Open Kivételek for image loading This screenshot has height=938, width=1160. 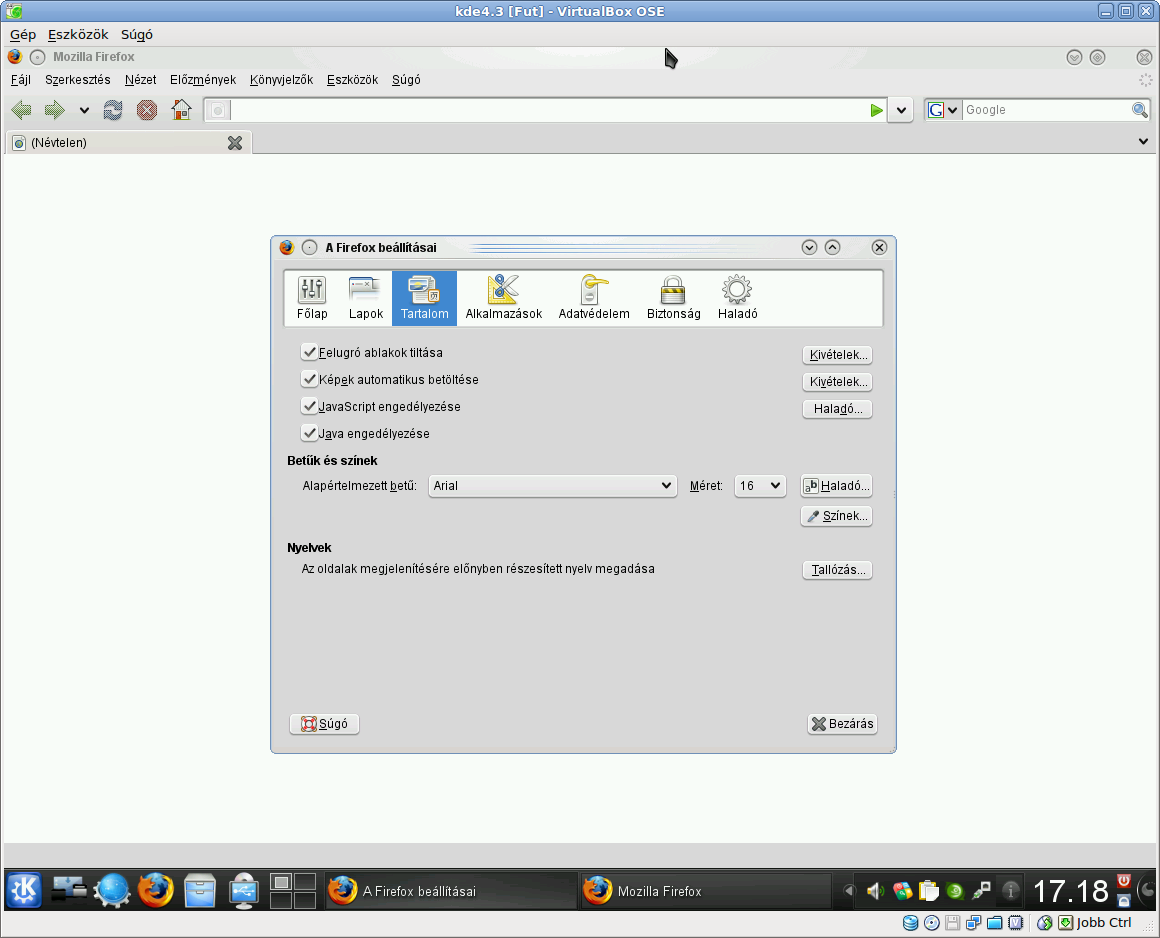tap(837, 382)
